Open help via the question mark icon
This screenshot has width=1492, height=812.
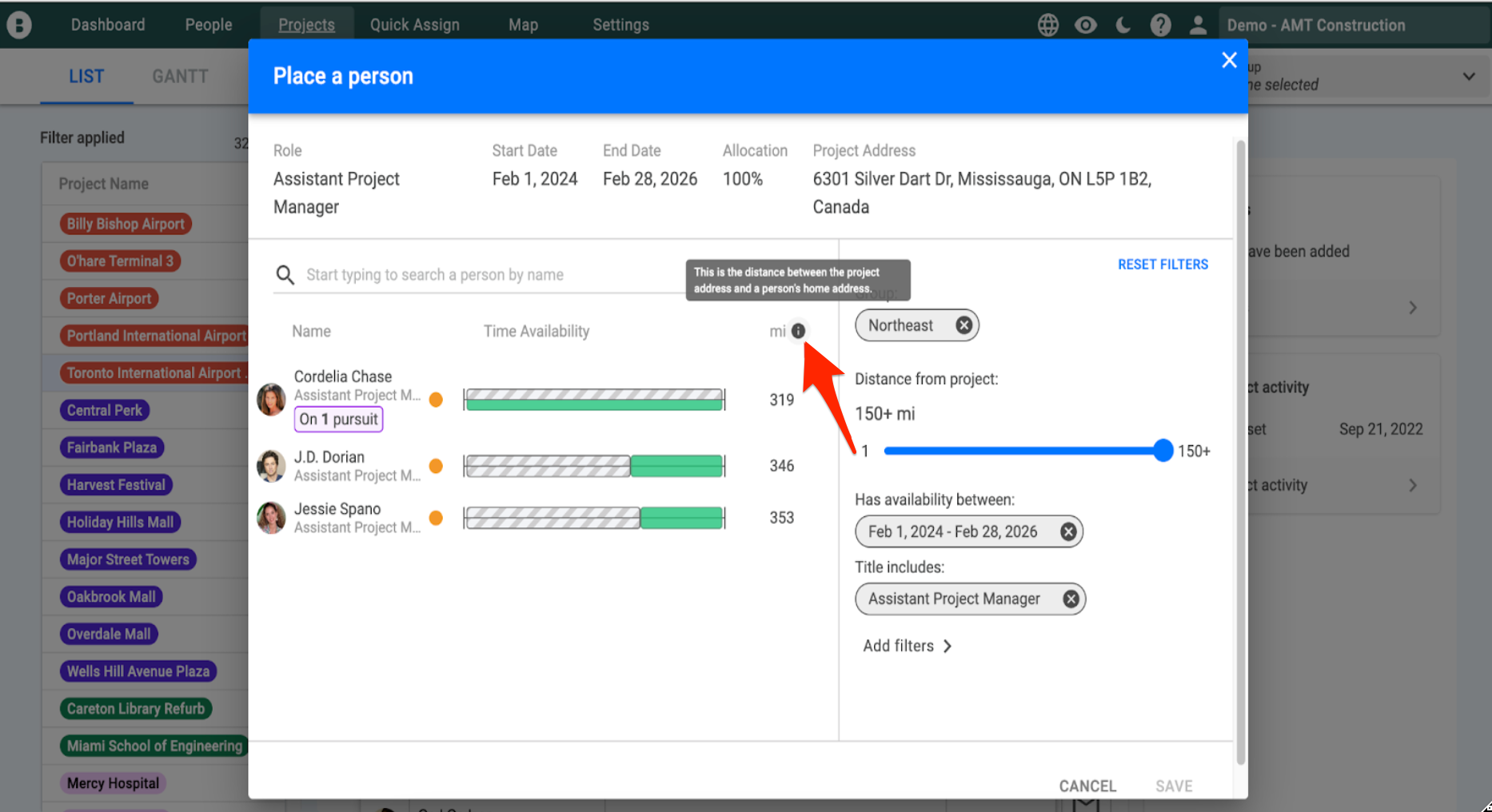click(1160, 25)
